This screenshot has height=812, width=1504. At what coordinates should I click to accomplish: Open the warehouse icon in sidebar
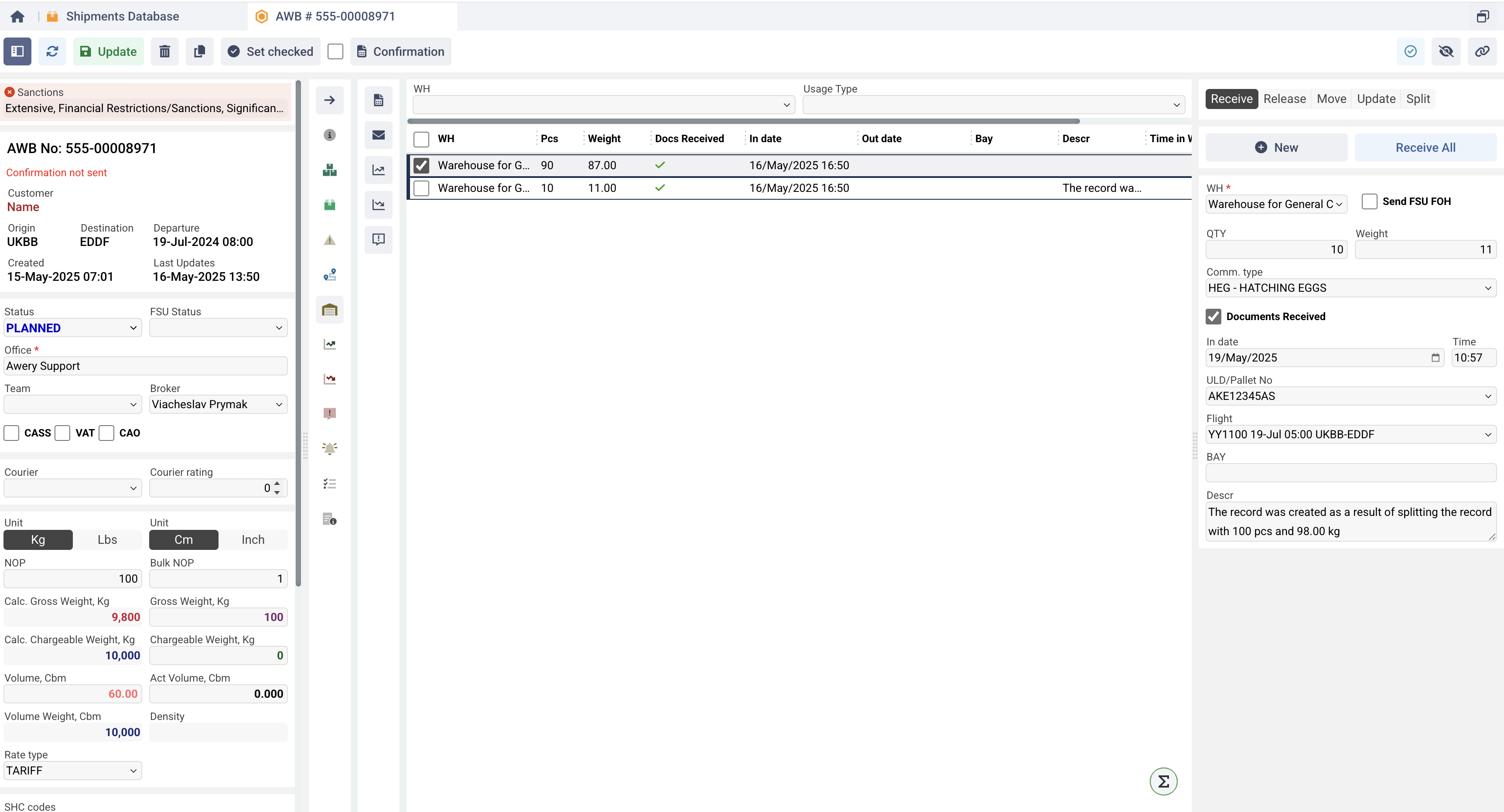coord(329,309)
